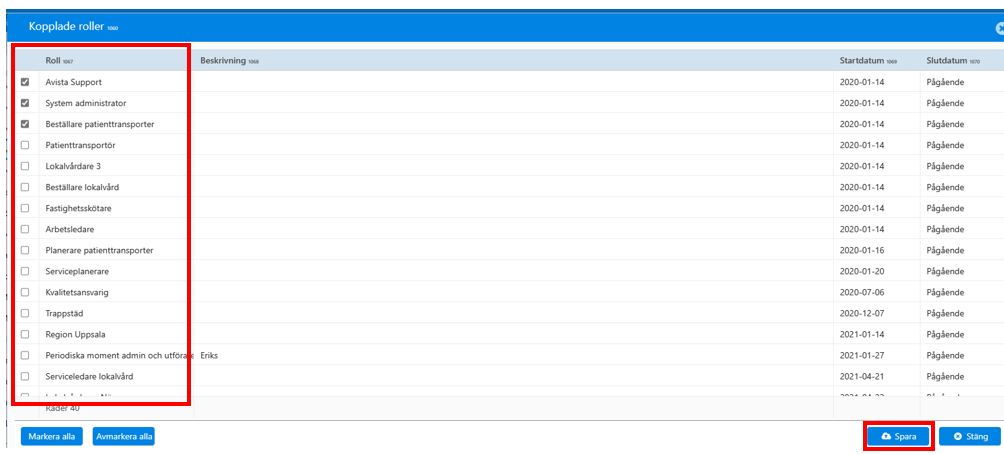Sort by the Roll column header
The height and width of the screenshot is (455, 1004).
53,60
